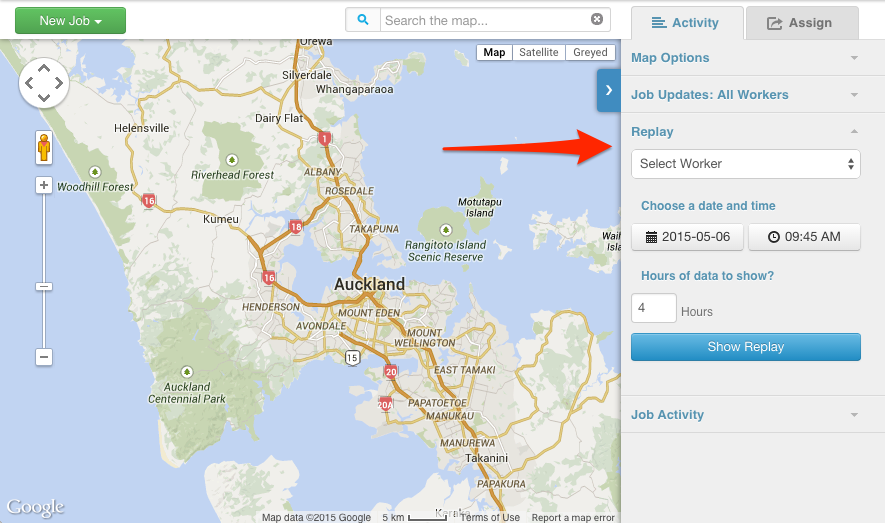Open the time picker showing 09:45 AM

[804, 237]
